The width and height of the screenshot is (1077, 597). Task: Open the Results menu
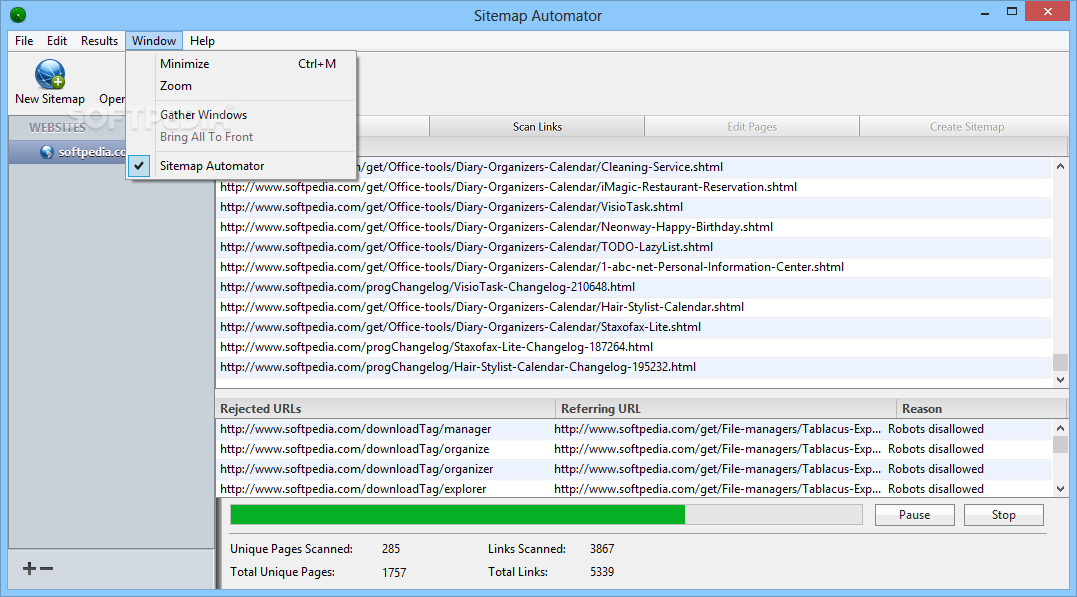click(x=99, y=41)
